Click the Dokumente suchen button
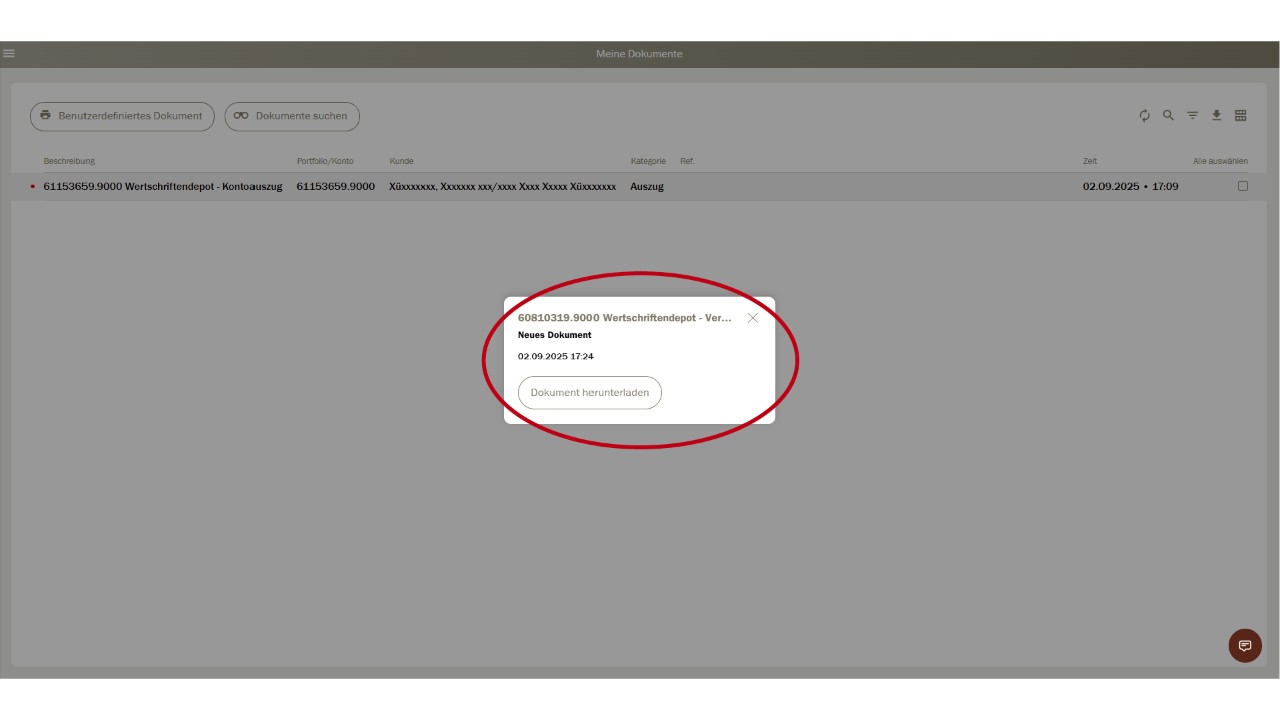Viewport: 1280px width, 720px height. (292, 116)
